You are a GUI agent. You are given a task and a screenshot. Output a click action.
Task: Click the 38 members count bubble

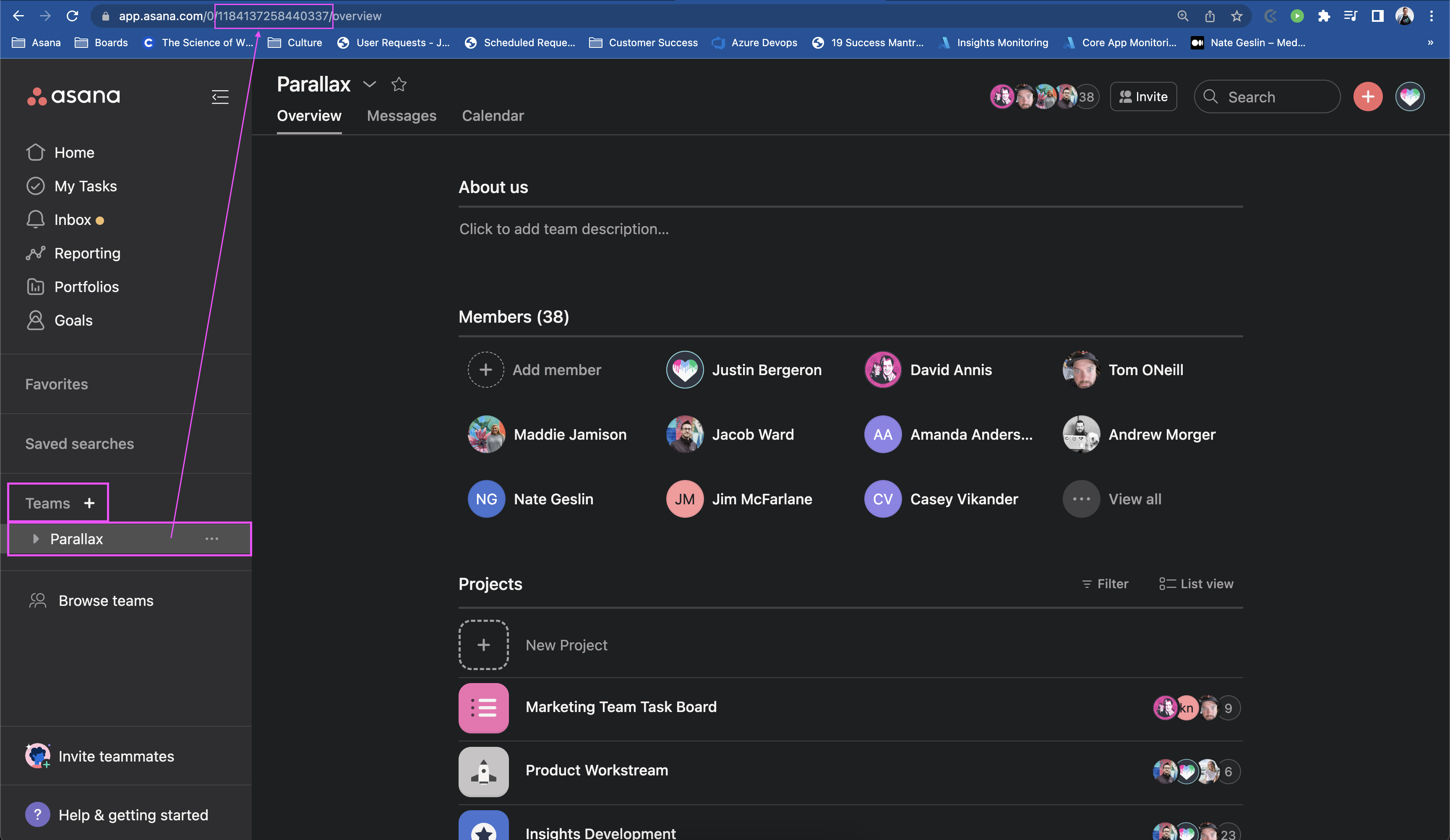(1086, 97)
